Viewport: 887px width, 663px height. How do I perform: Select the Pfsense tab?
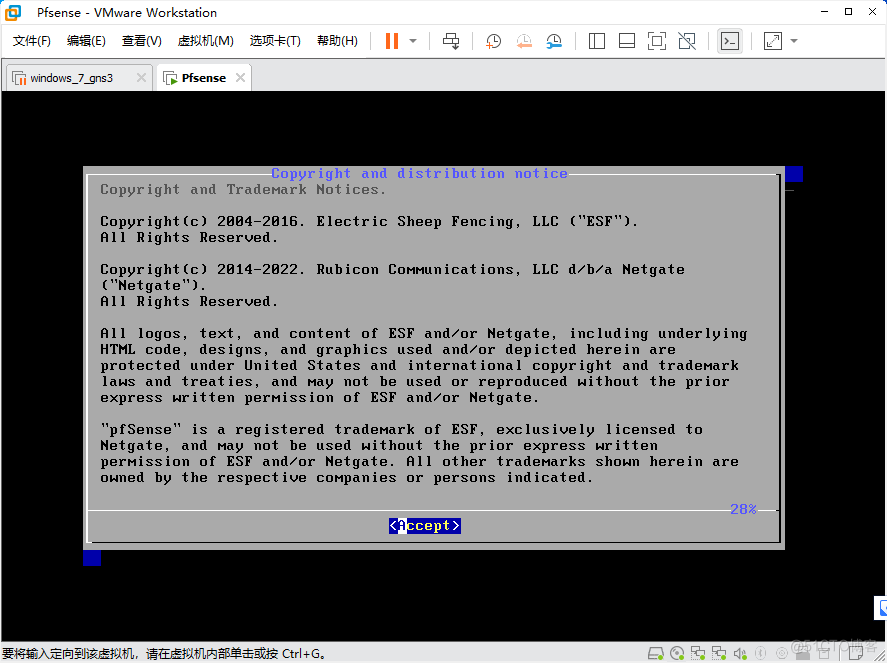click(x=204, y=78)
